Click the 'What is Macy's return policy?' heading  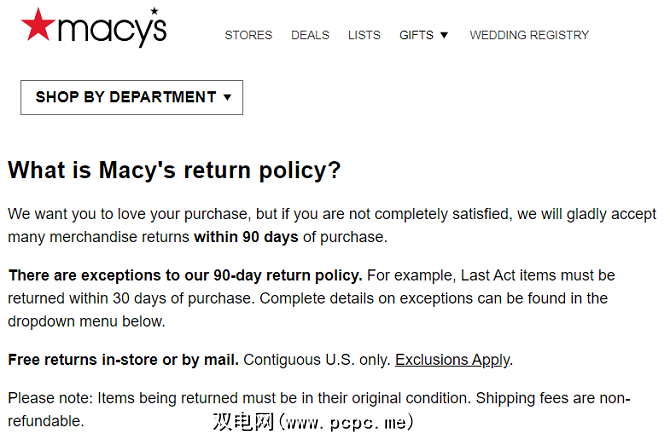(175, 170)
